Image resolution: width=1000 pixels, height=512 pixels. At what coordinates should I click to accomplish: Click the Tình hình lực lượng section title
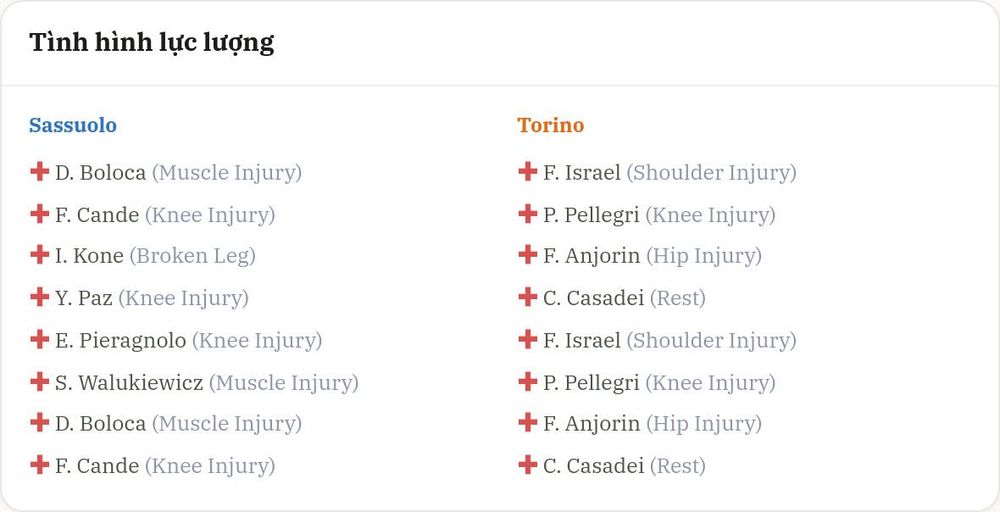152,43
